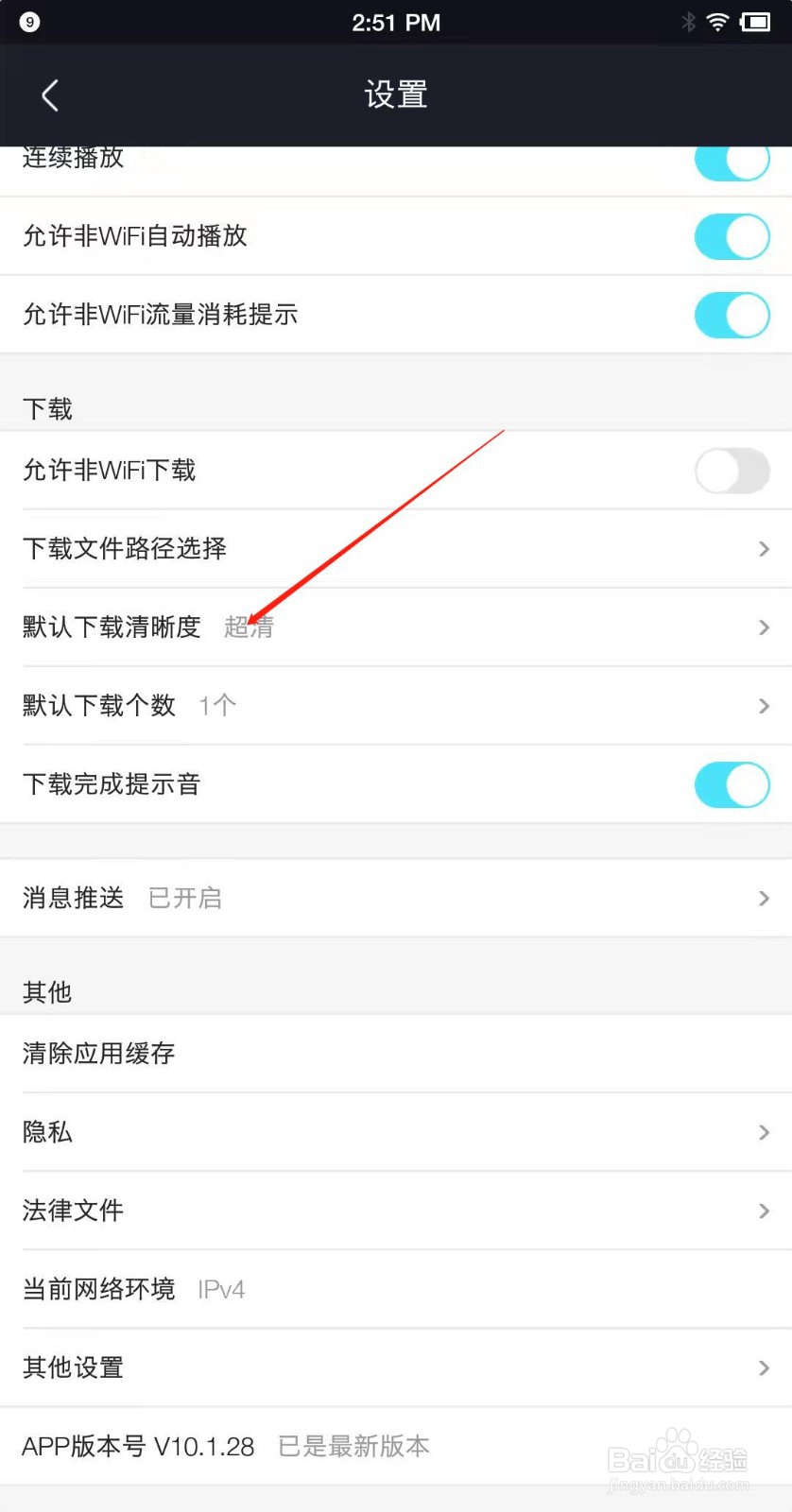
Task: Disable 允许非WiFi流量消耗提示 switch
Action: 732,315
